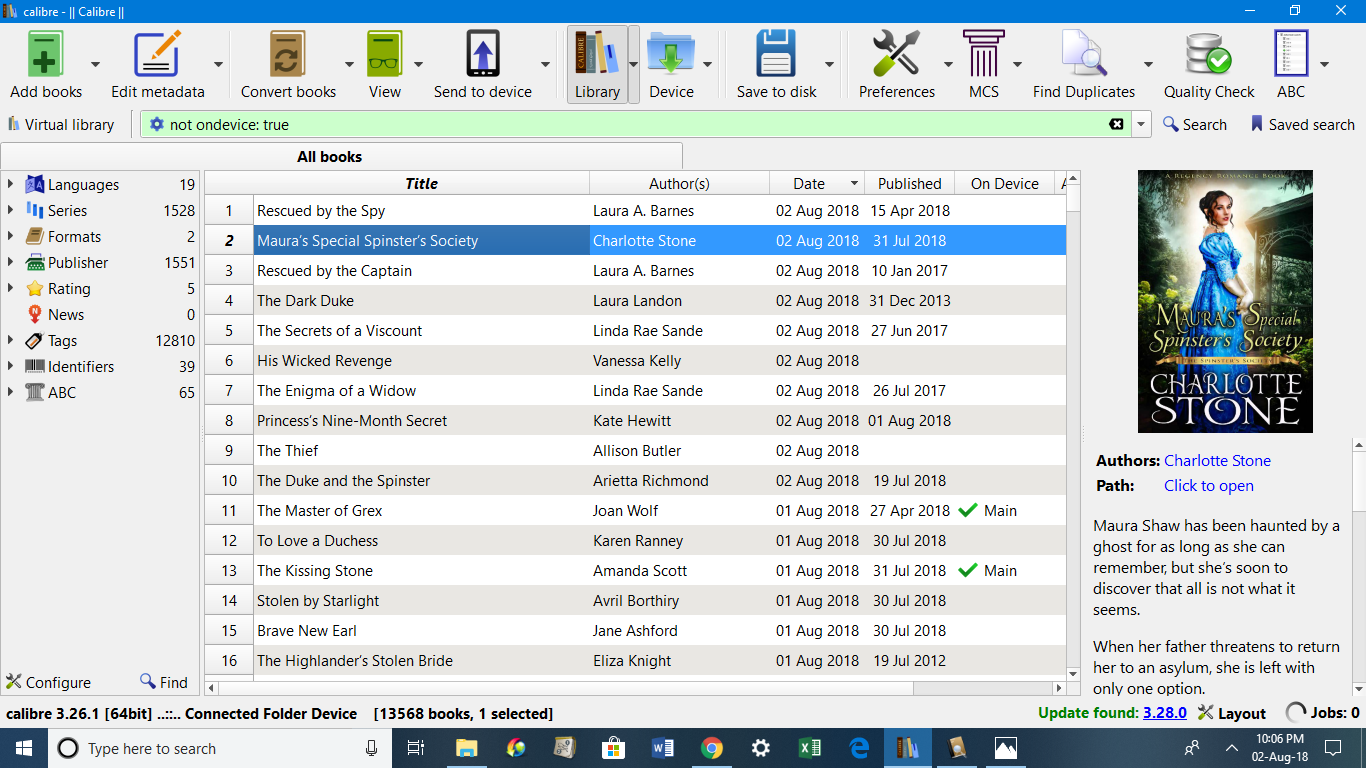Open the Add books dropdown arrow
The height and width of the screenshot is (768, 1366).
tap(95, 65)
